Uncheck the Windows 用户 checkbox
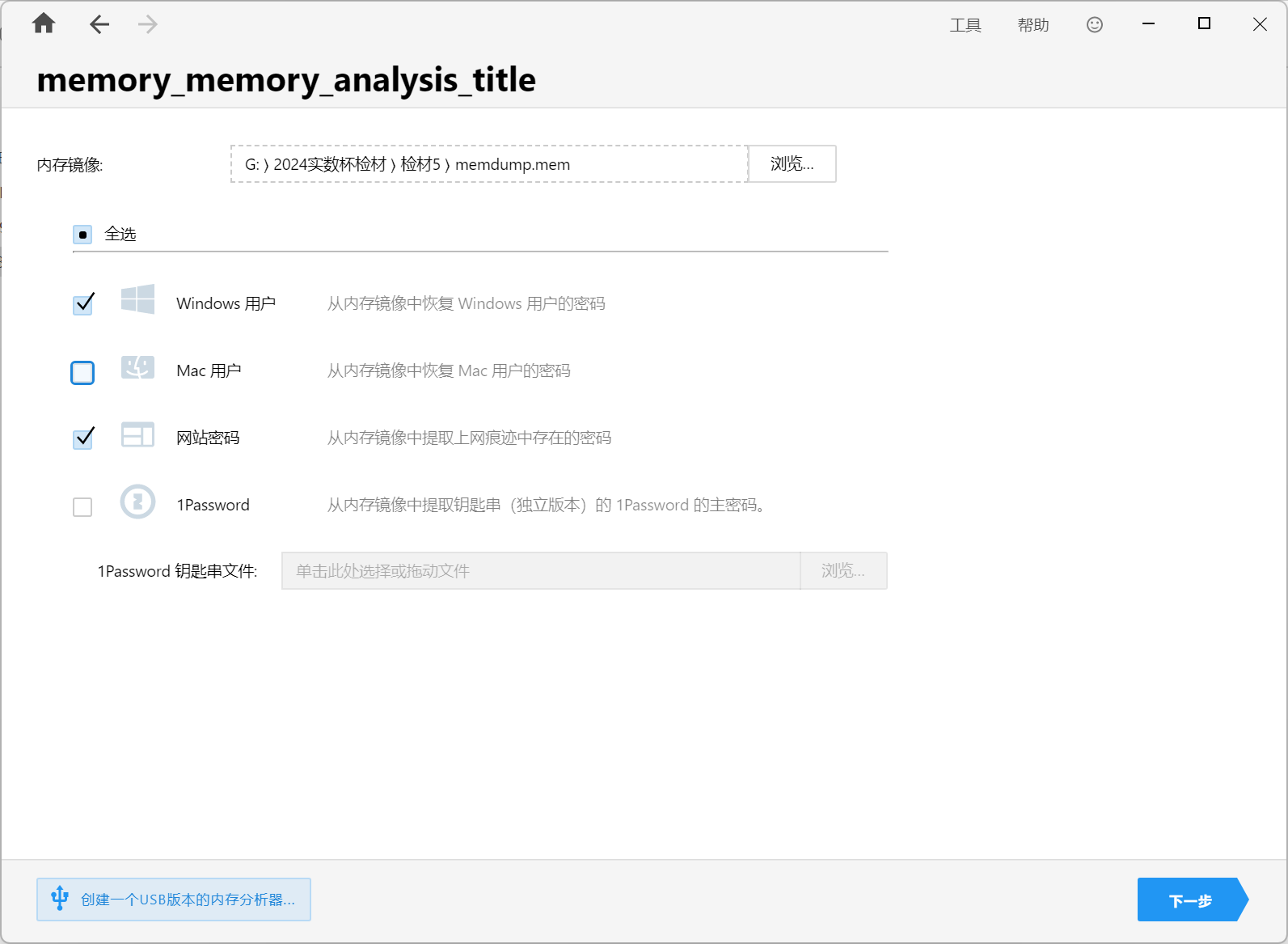 [x=83, y=303]
